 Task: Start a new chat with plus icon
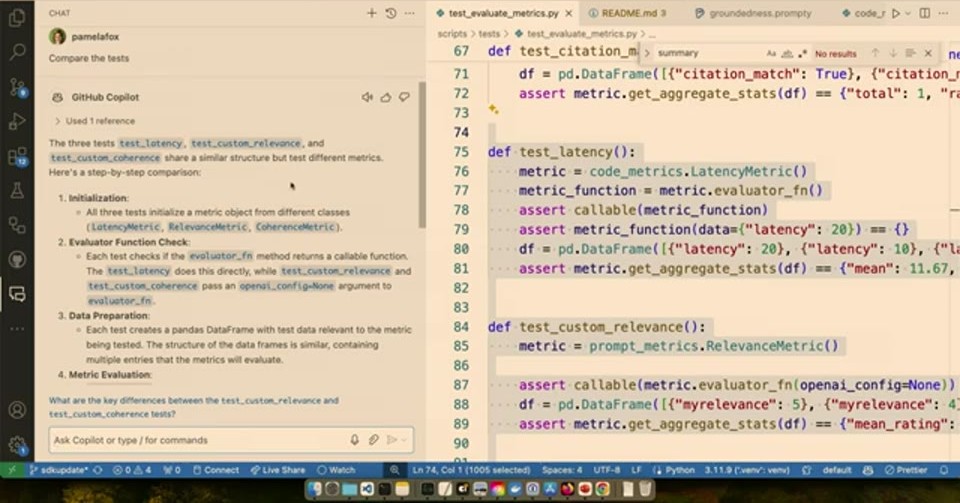[x=372, y=13]
